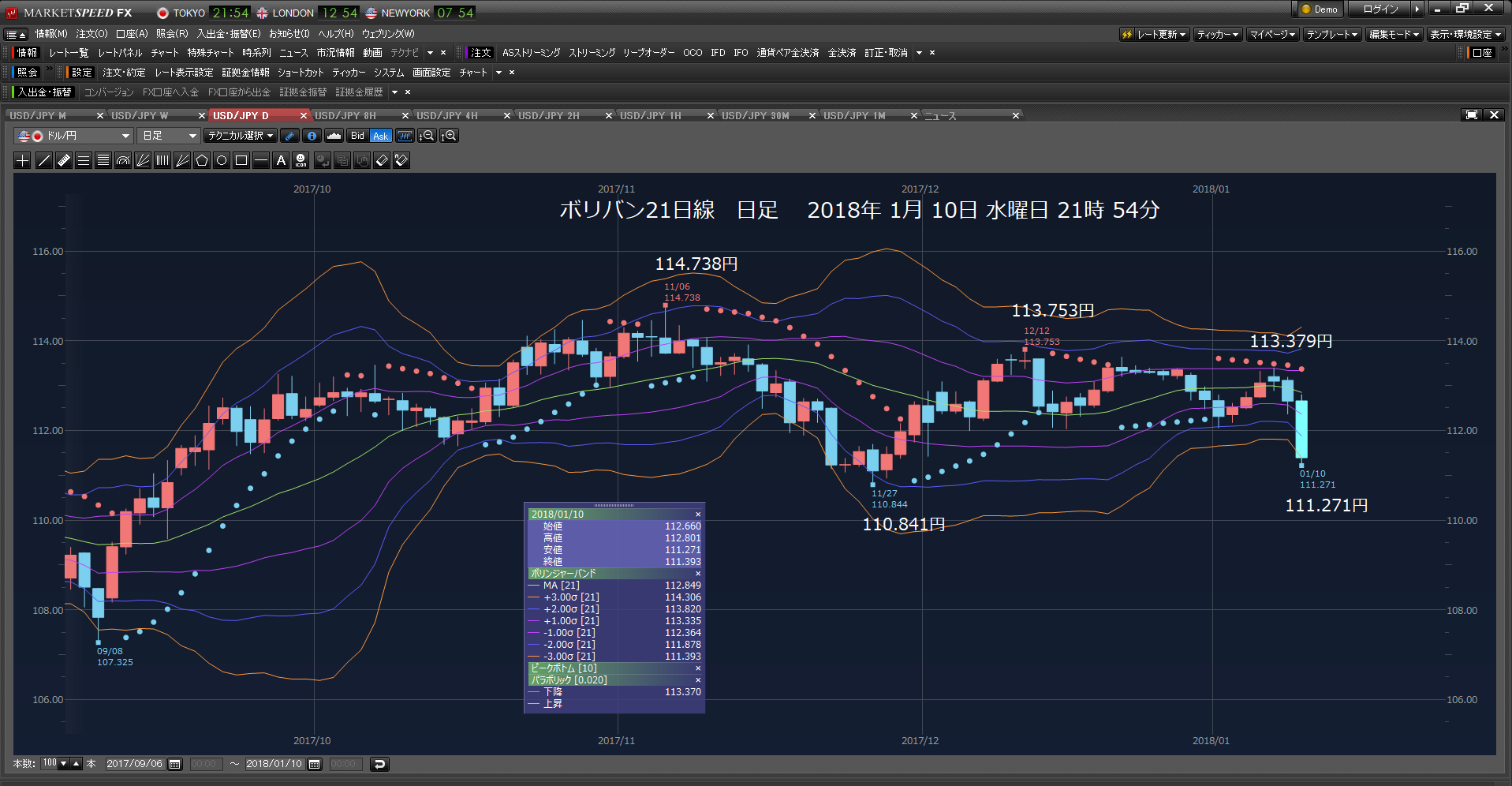Open the 表示・環境設定 dropdown
The image size is (1512, 786).
click(x=1465, y=35)
